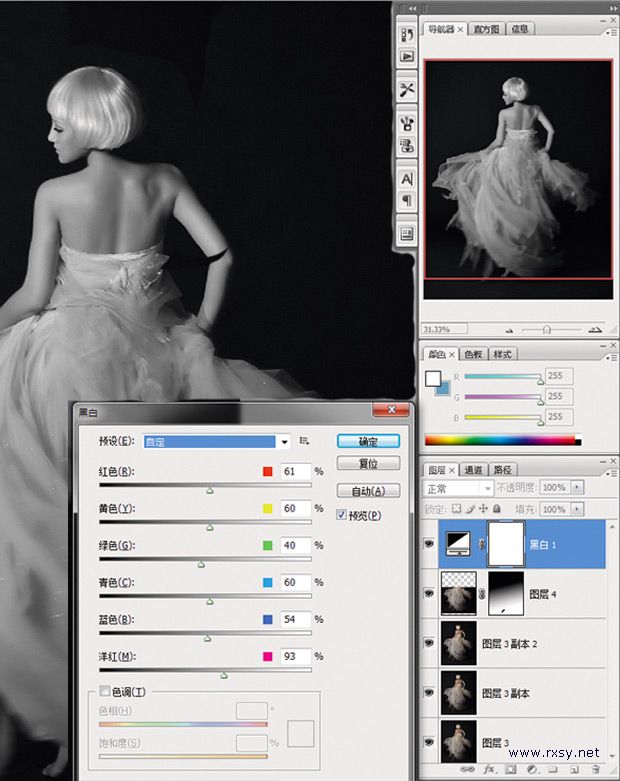Open the Navigator panel flyout menu
The width and height of the screenshot is (620, 781).
click(x=611, y=32)
